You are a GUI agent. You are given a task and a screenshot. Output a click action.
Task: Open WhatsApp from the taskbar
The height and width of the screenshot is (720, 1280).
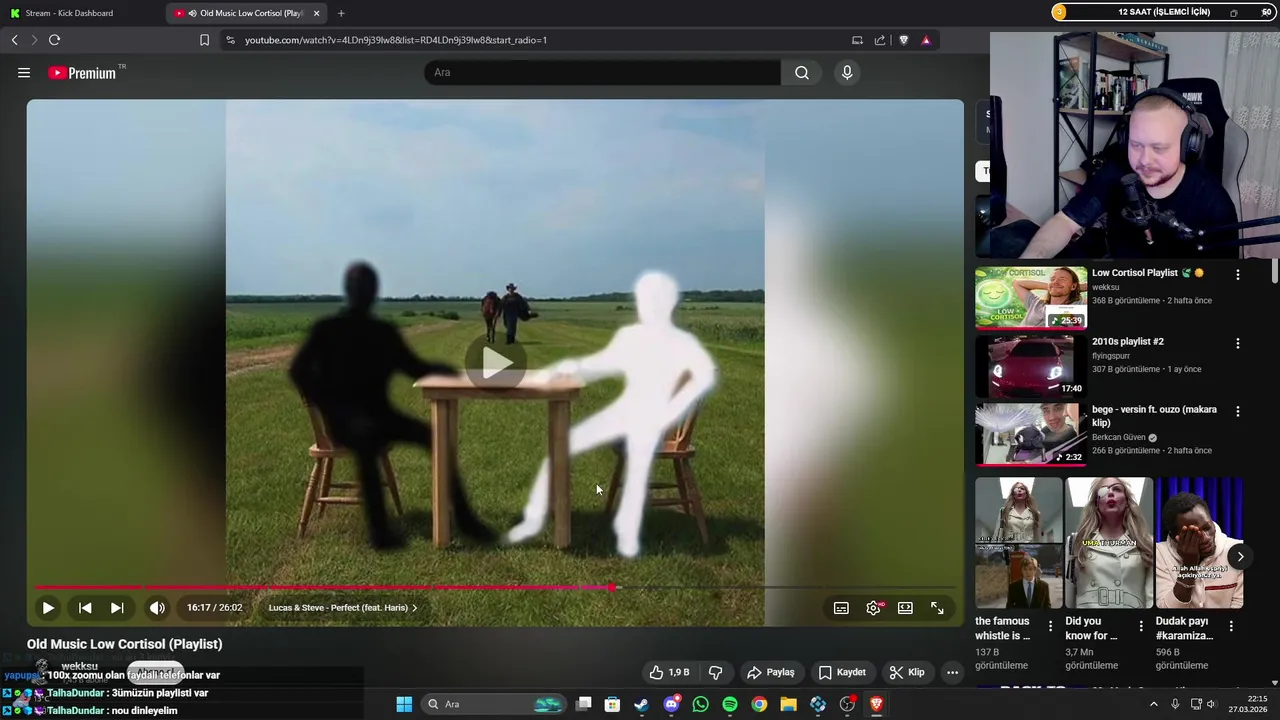700,704
